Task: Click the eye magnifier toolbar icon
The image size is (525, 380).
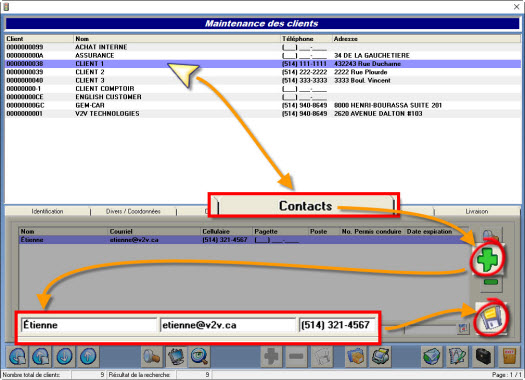Action: (199, 356)
